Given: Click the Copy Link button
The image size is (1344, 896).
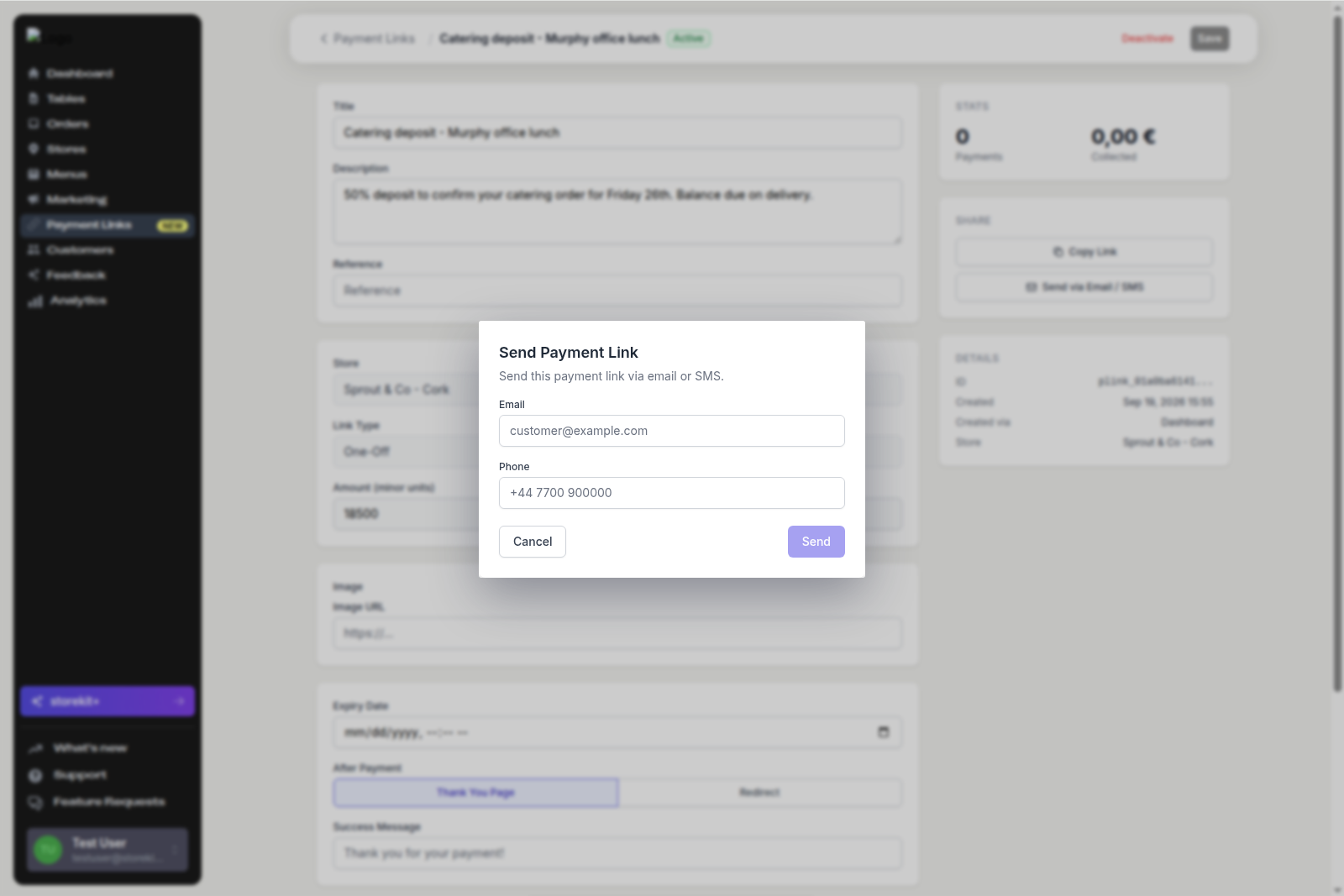Looking at the screenshot, I should pos(1084,252).
